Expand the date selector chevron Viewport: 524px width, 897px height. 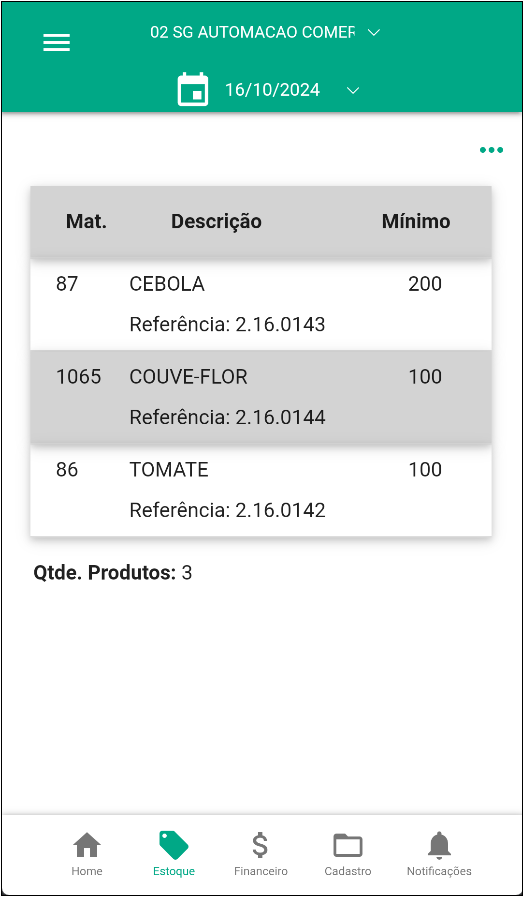click(354, 90)
